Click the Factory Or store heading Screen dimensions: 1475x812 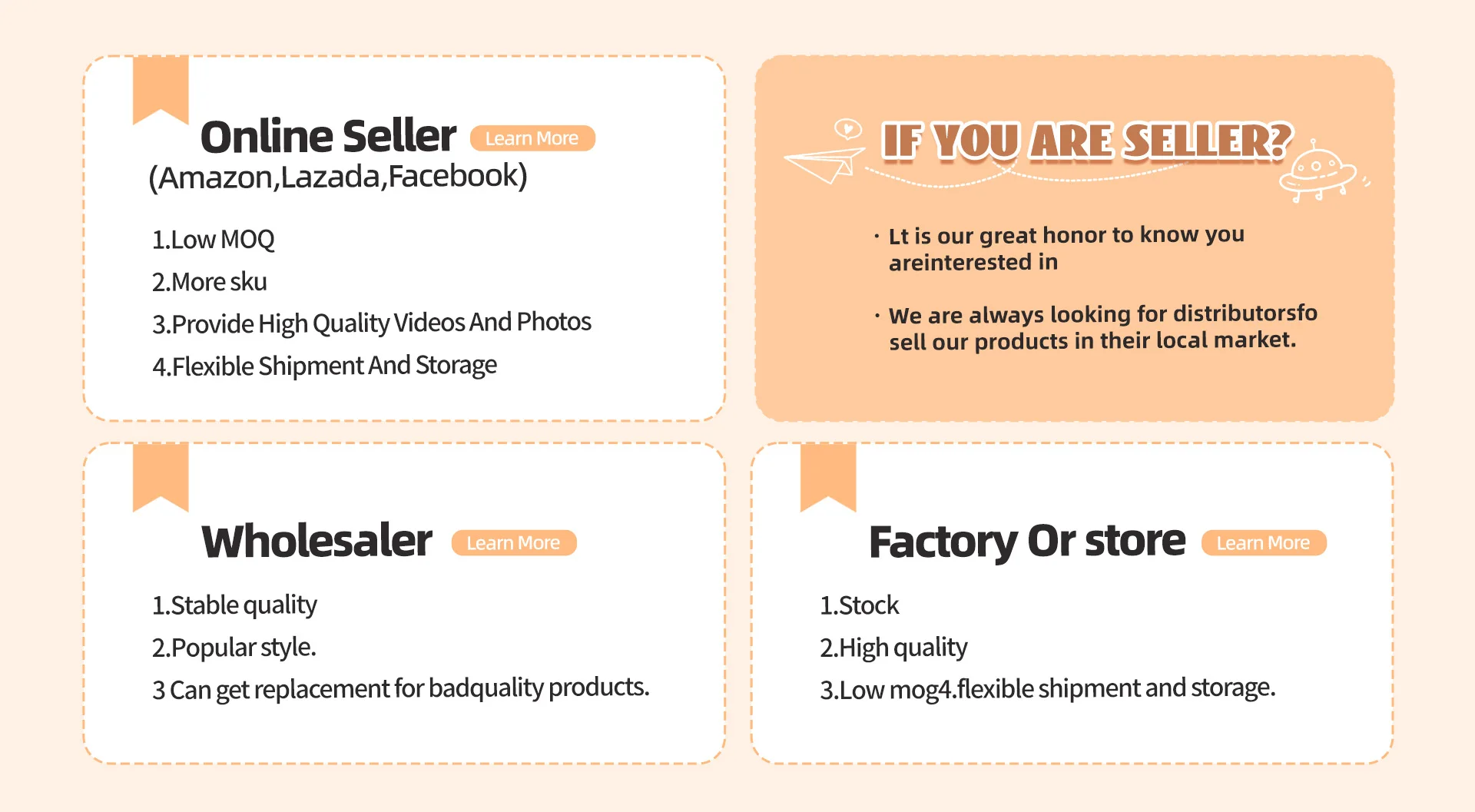coord(1027,541)
